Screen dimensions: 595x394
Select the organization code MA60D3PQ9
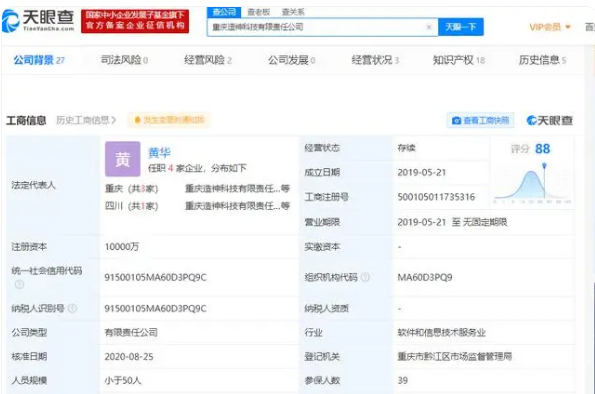point(425,277)
